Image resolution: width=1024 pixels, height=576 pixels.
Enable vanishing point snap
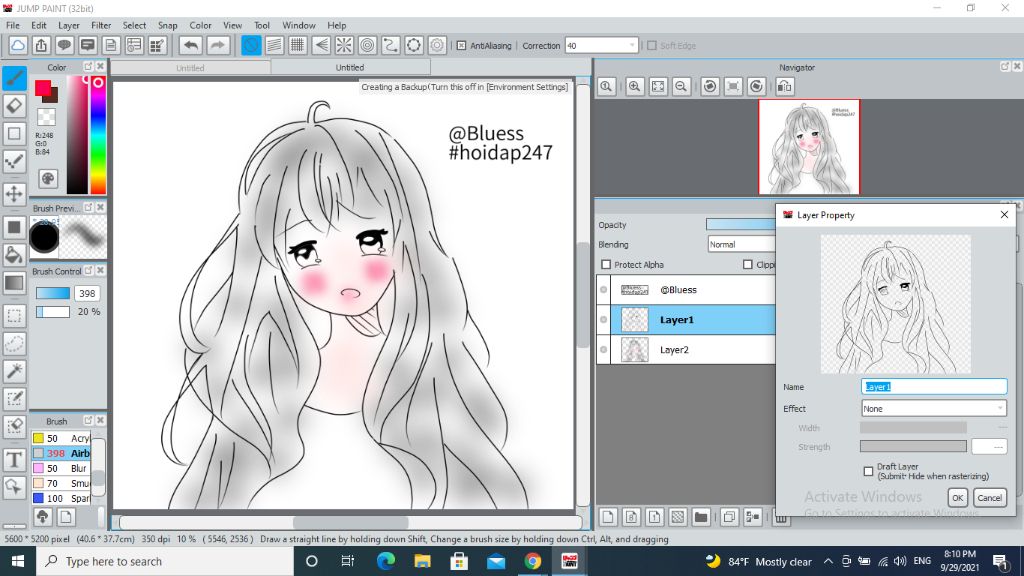click(321, 45)
